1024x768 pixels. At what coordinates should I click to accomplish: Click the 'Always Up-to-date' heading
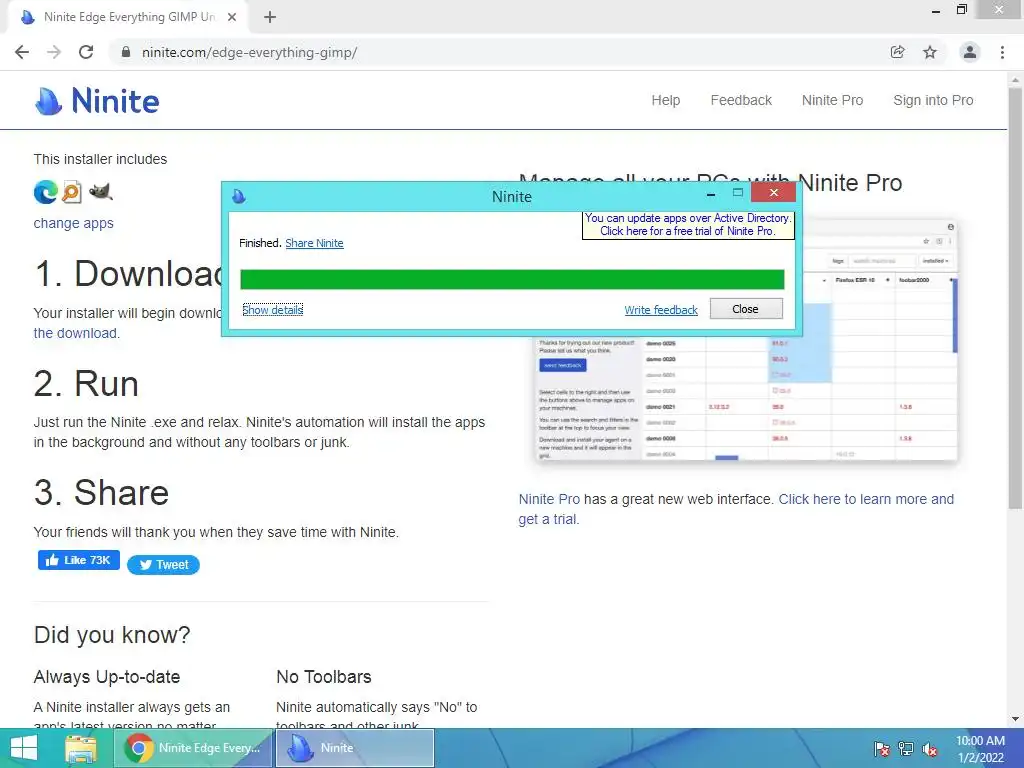pos(107,677)
